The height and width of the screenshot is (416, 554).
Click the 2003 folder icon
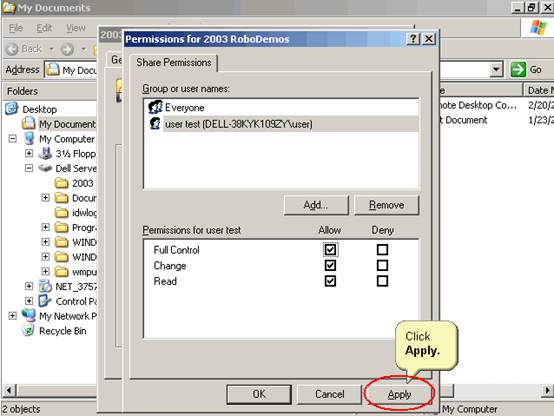61,183
